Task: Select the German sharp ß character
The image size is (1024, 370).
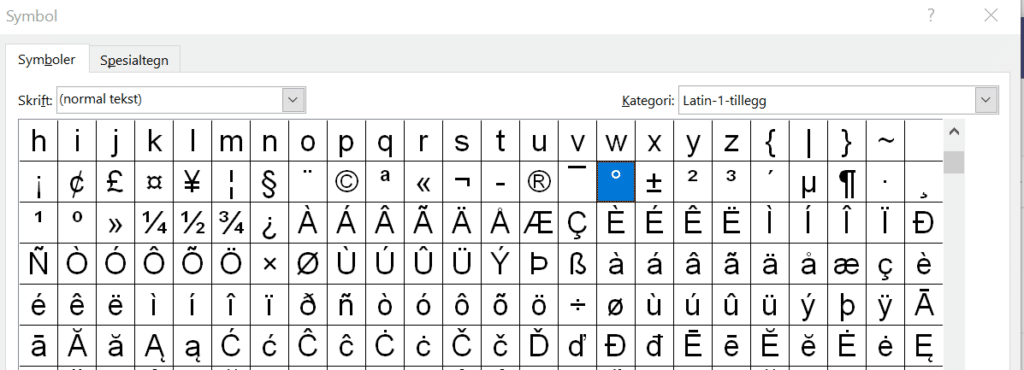Action: click(577, 264)
